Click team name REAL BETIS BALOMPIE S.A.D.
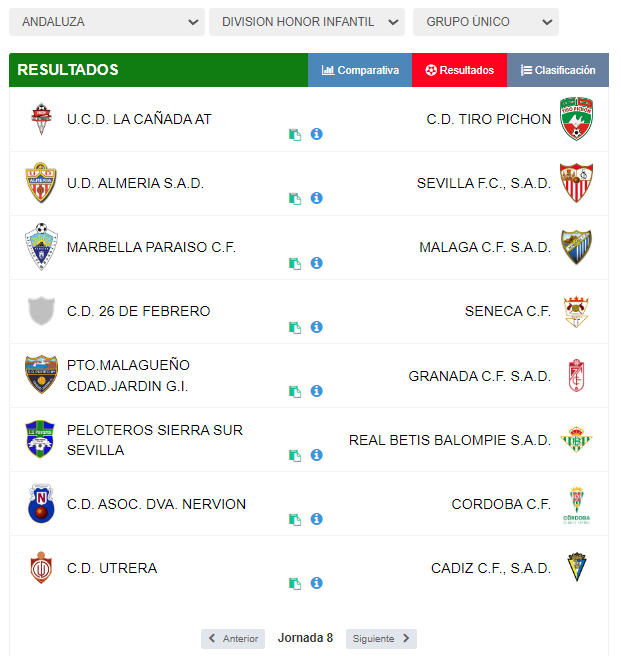Viewport: 621px width, 656px height. tap(450, 440)
